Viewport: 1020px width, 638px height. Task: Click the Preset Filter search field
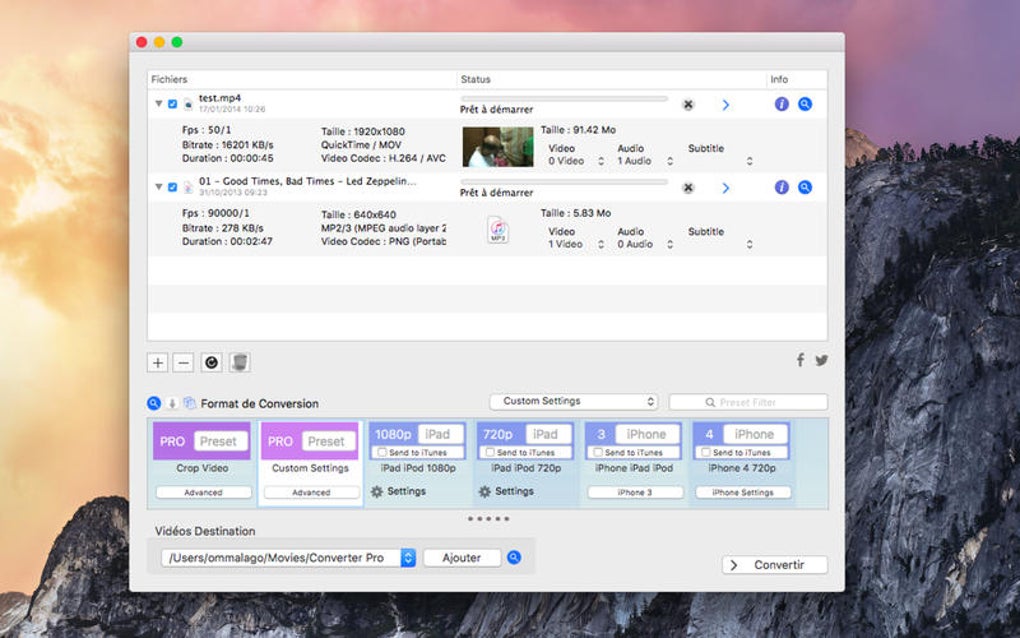(748, 402)
